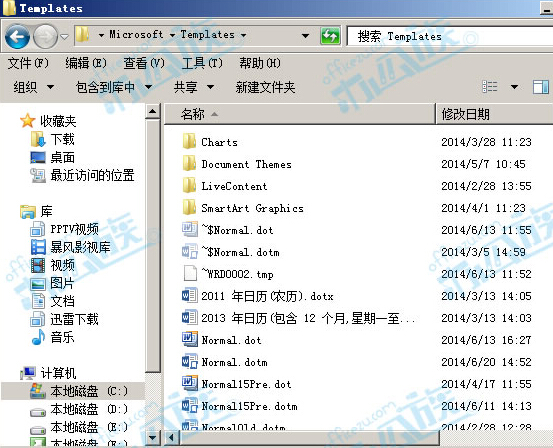
Task: Click the ~WRD0002.tmp blank file icon
Action: pyautogui.click(x=190, y=274)
